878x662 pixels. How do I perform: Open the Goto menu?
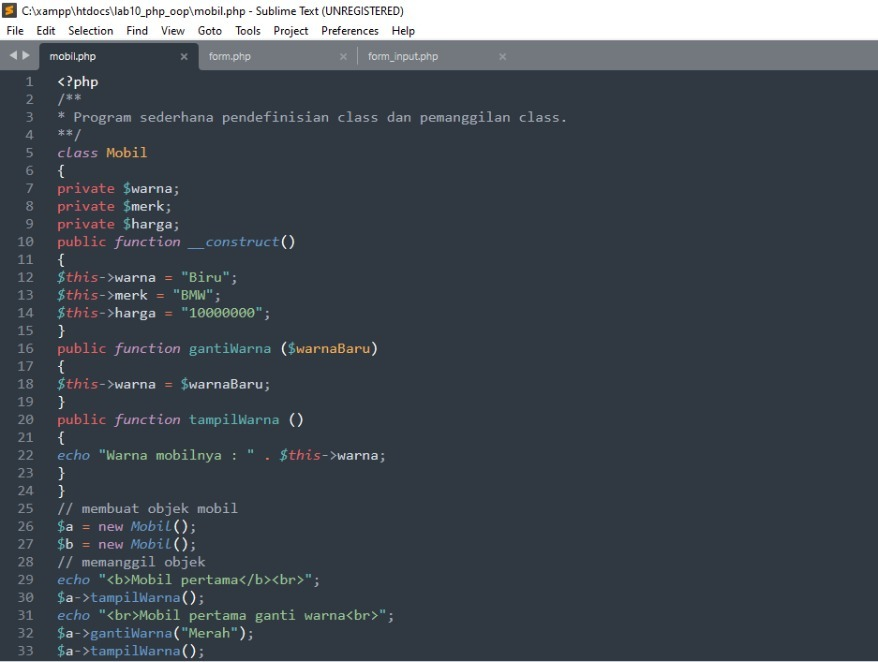coord(210,31)
